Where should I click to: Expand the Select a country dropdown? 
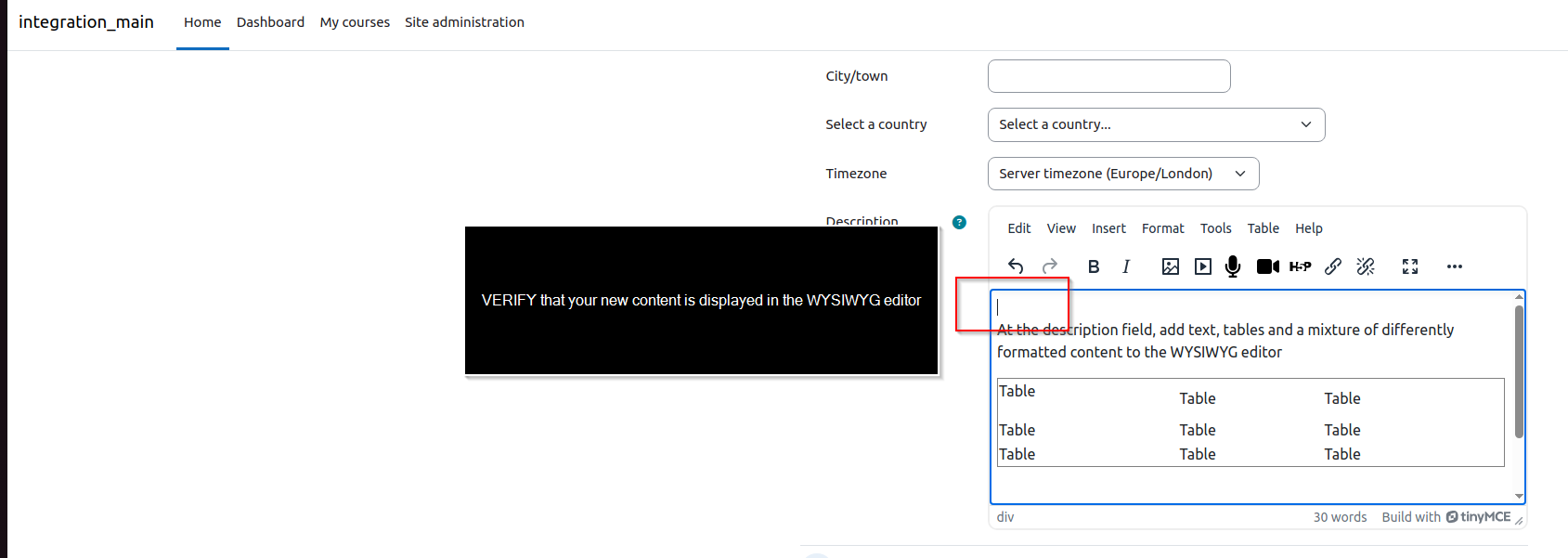tap(1156, 124)
